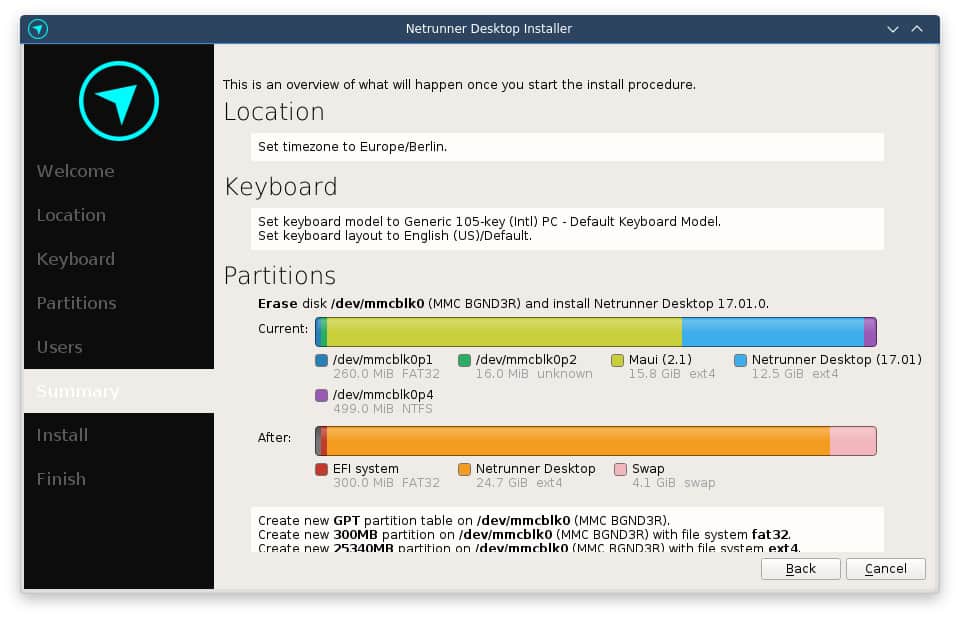The width and height of the screenshot is (960, 620).
Task: Click the 'Maui (2.1)' legend label
Action: click(660, 359)
